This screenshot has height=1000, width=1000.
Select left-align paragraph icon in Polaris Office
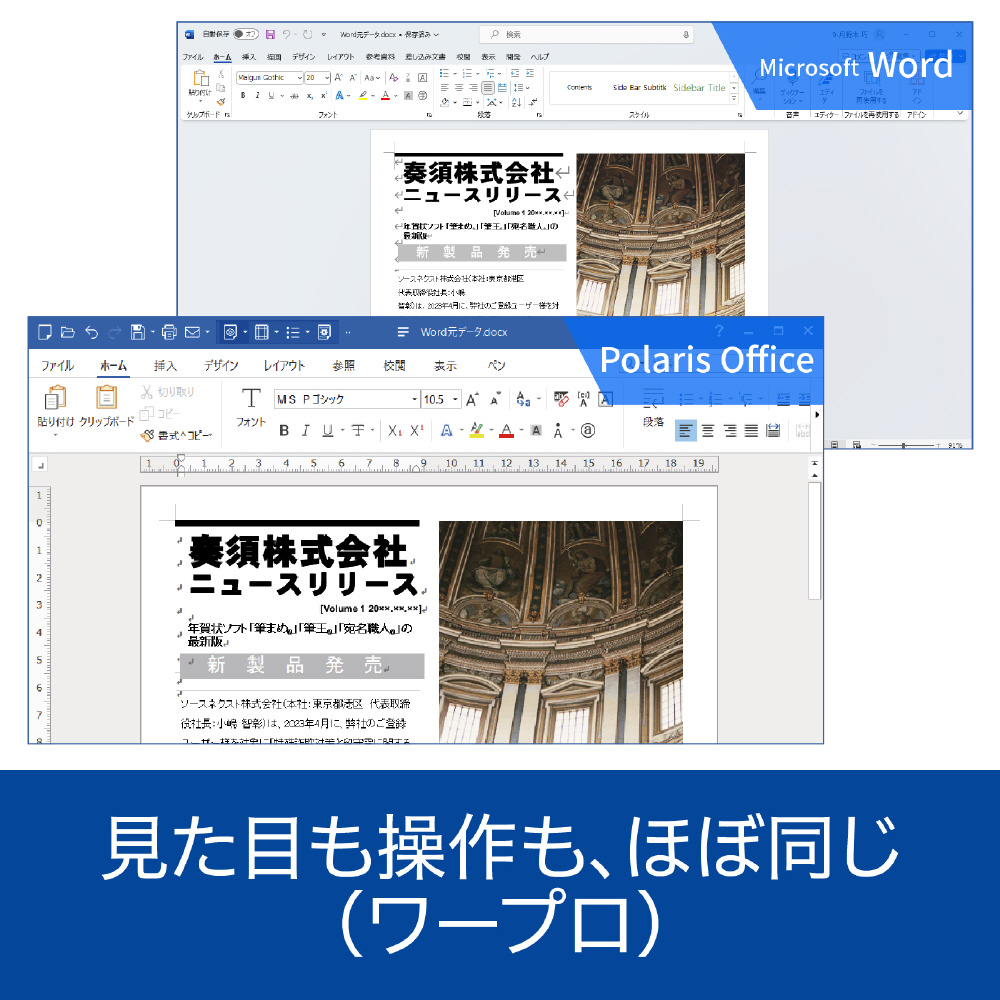coord(685,430)
